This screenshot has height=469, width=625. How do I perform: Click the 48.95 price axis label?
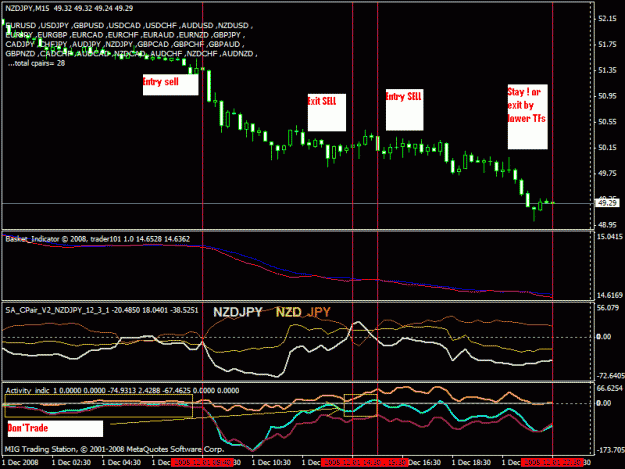tap(607, 225)
